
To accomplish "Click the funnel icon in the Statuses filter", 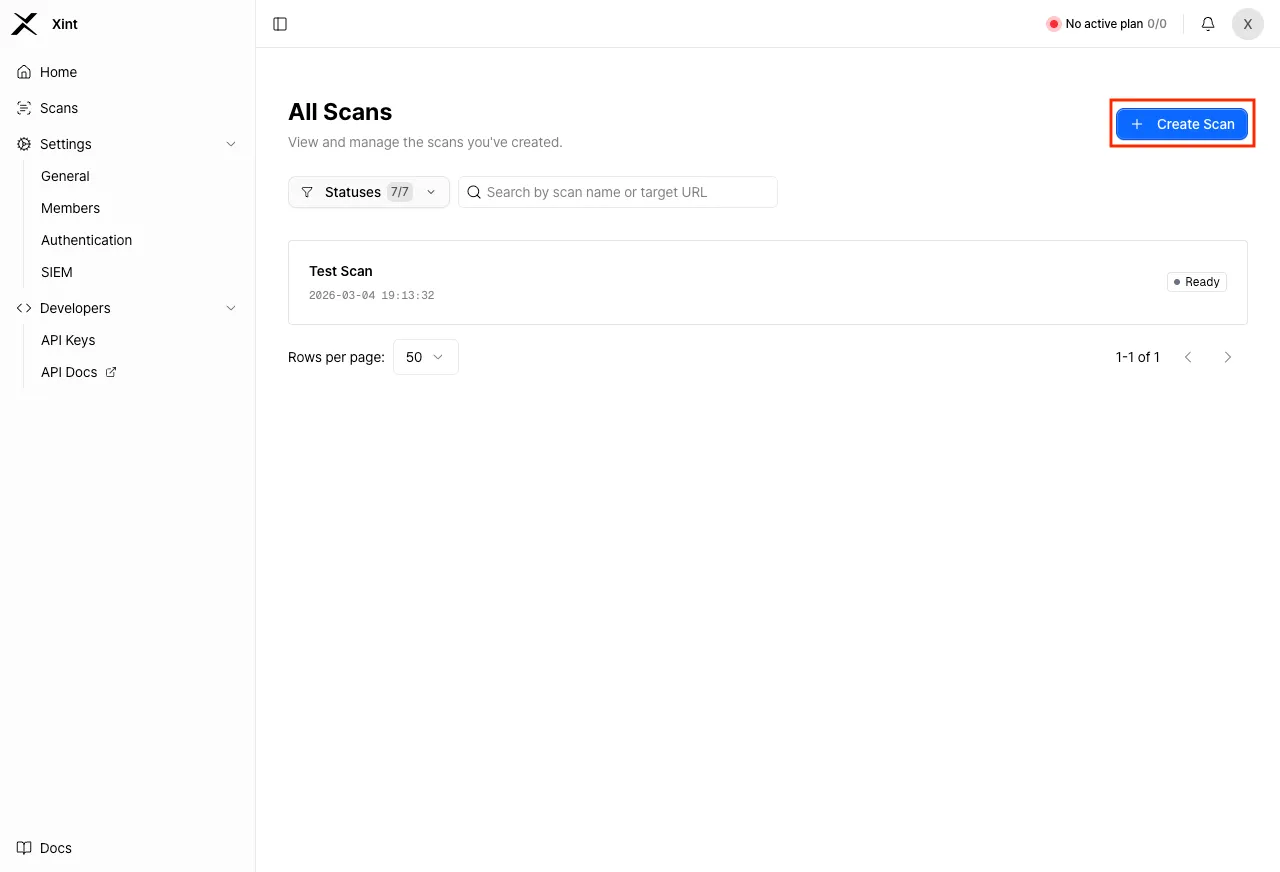I will point(307,191).
